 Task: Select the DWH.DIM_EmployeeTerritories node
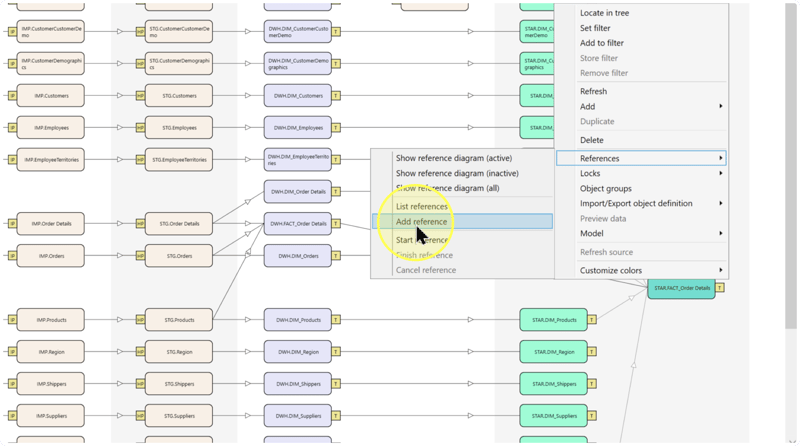[297, 160]
